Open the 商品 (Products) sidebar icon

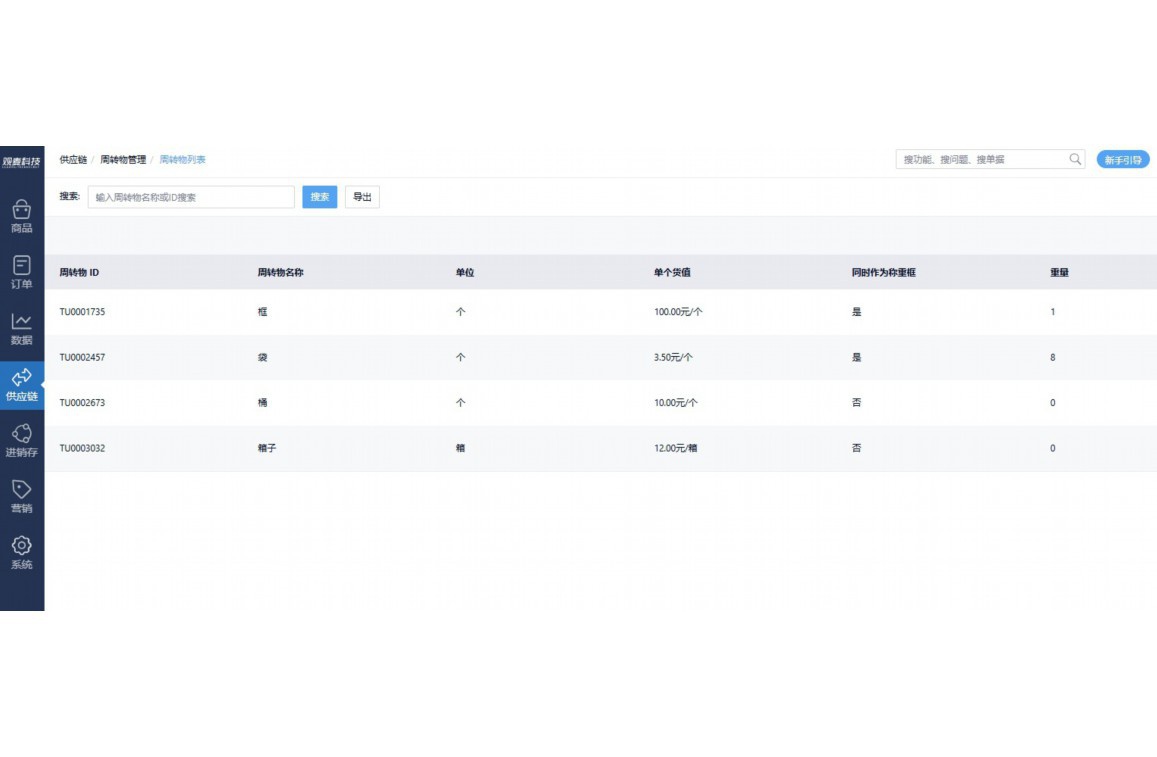click(x=21, y=210)
